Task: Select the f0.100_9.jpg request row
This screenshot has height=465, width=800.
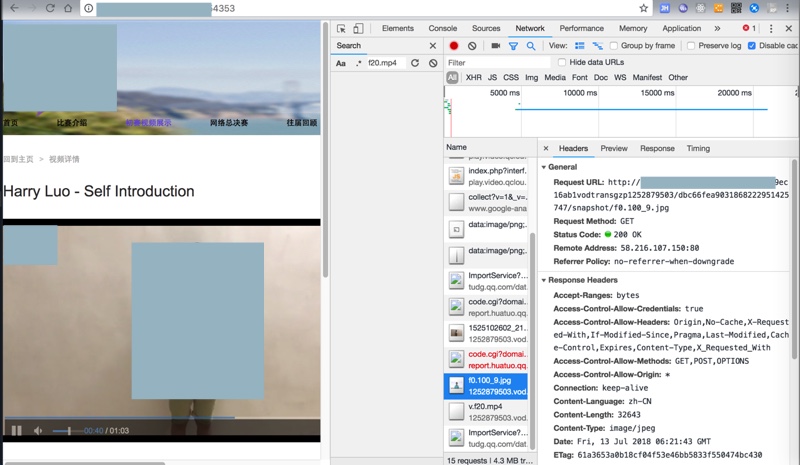Action: point(487,386)
